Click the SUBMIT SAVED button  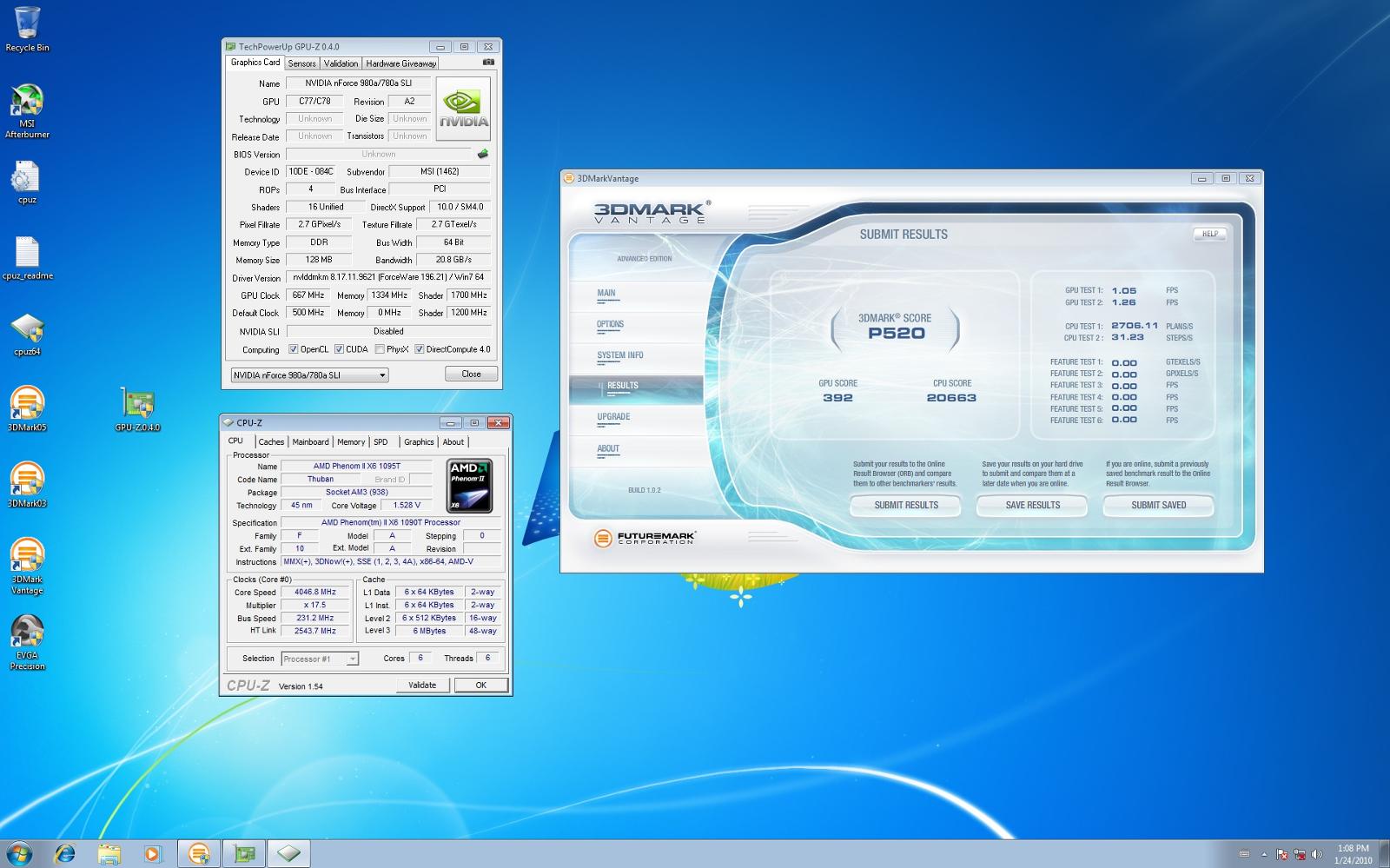pyautogui.click(x=1158, y=506)
